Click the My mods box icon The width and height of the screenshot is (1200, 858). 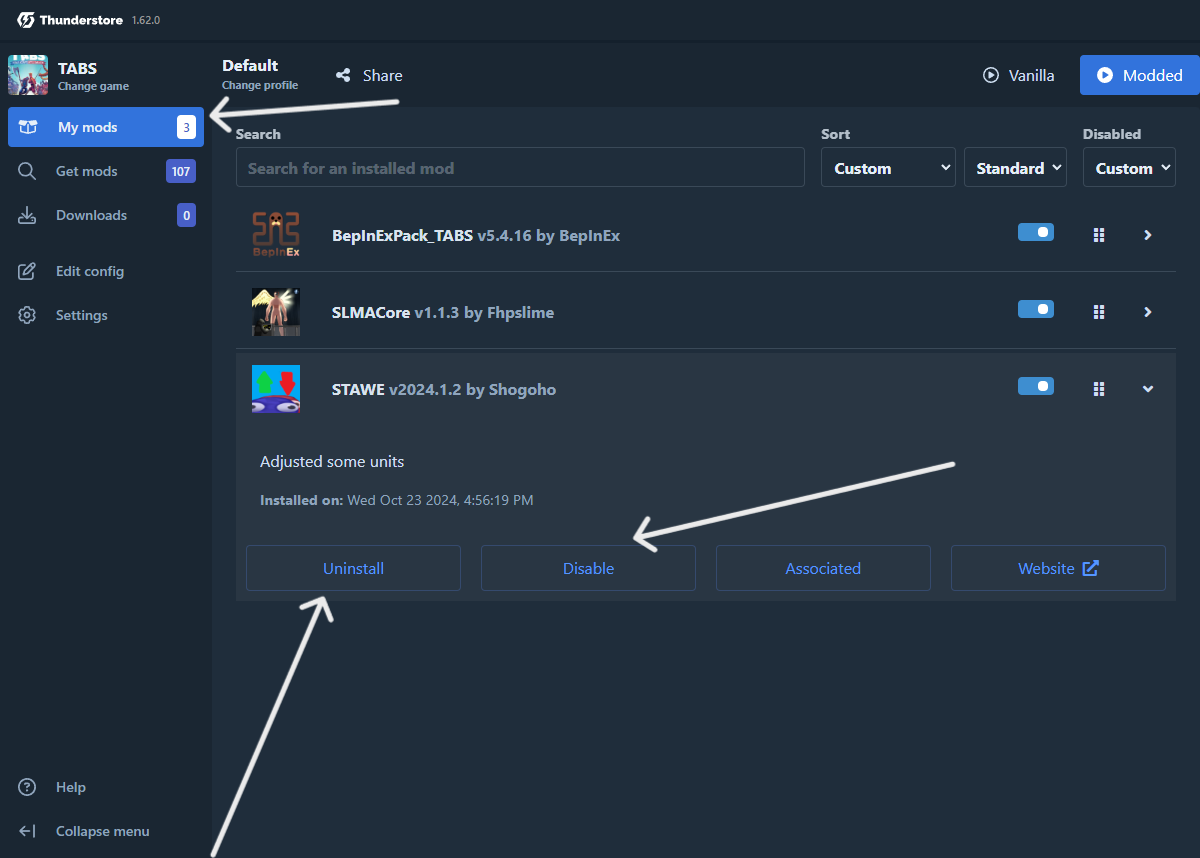coord(28,127)
